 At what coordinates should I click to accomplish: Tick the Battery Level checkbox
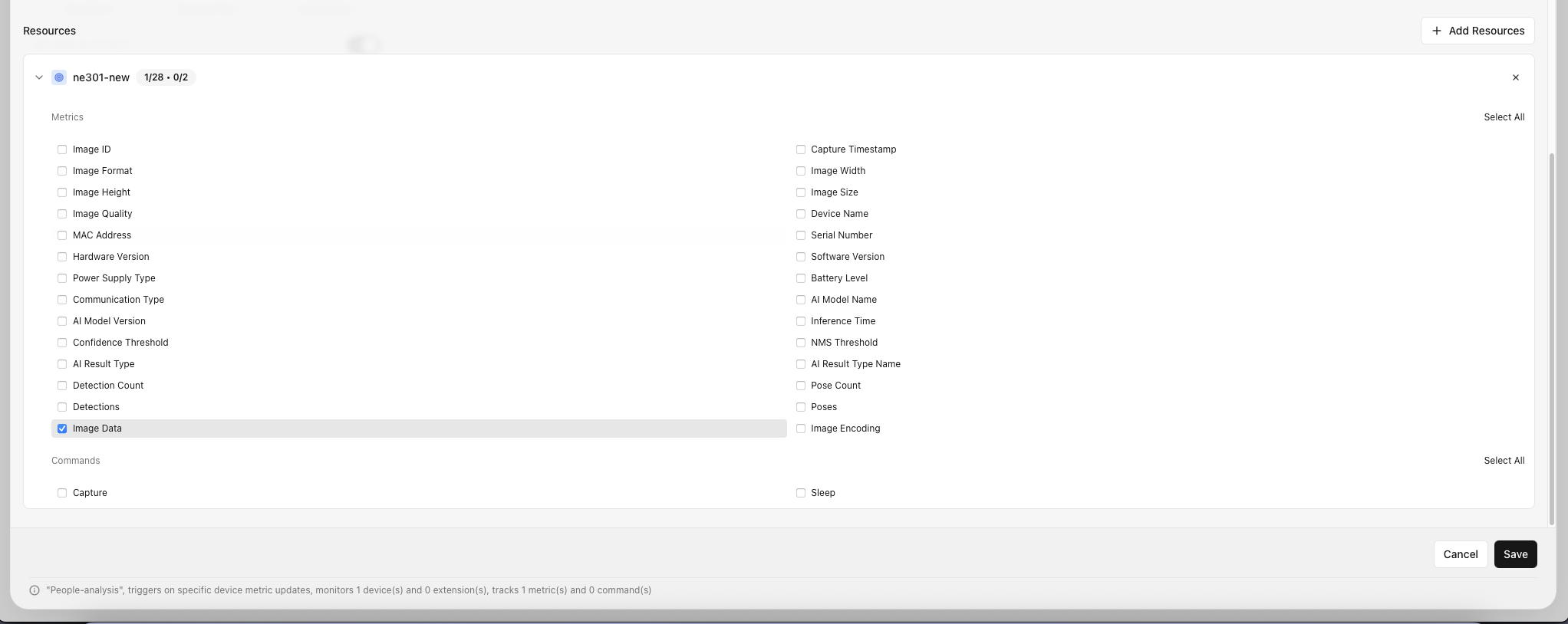click(800, 278)
